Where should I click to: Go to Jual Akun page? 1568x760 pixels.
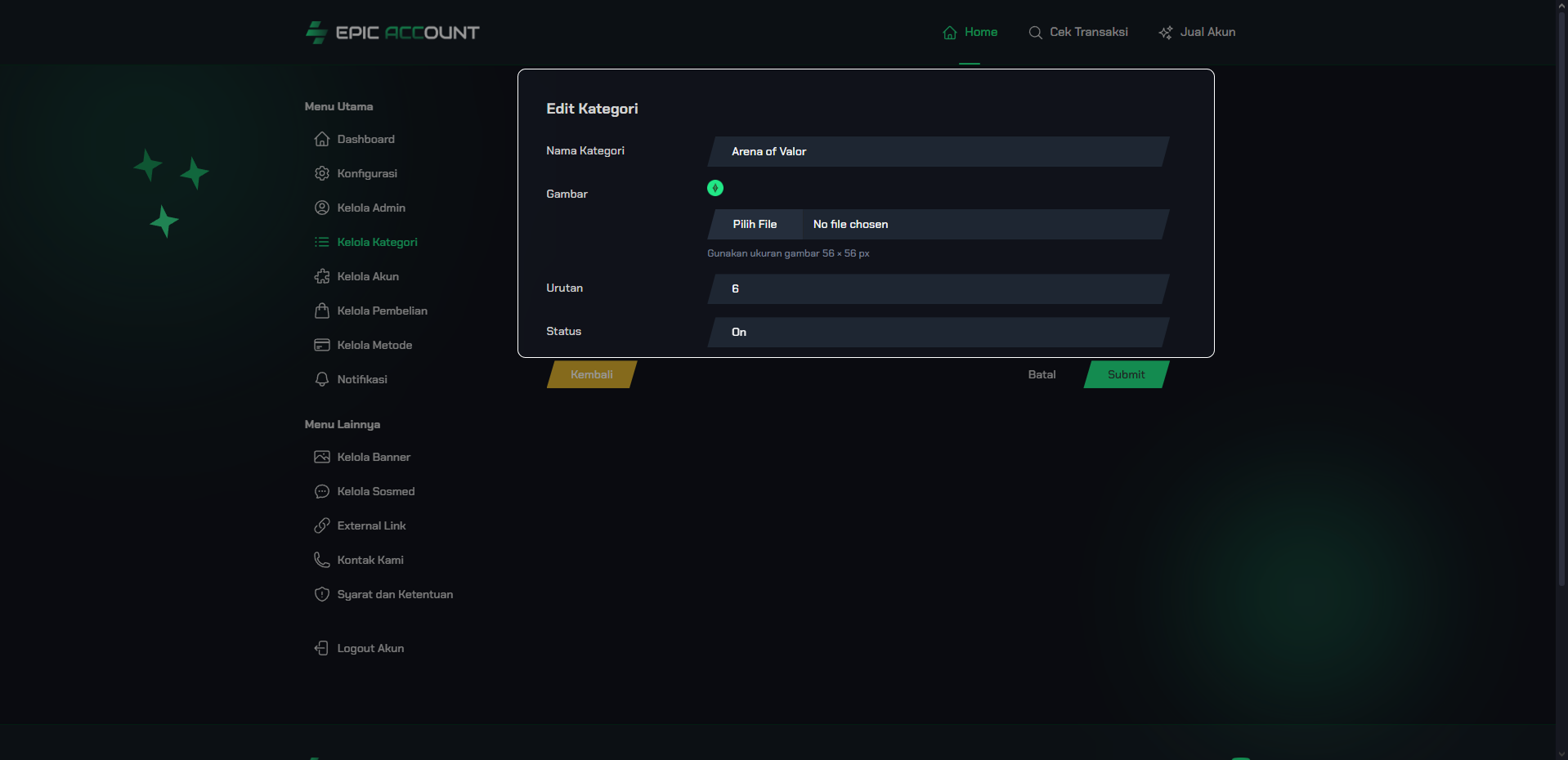(1197, 33)
